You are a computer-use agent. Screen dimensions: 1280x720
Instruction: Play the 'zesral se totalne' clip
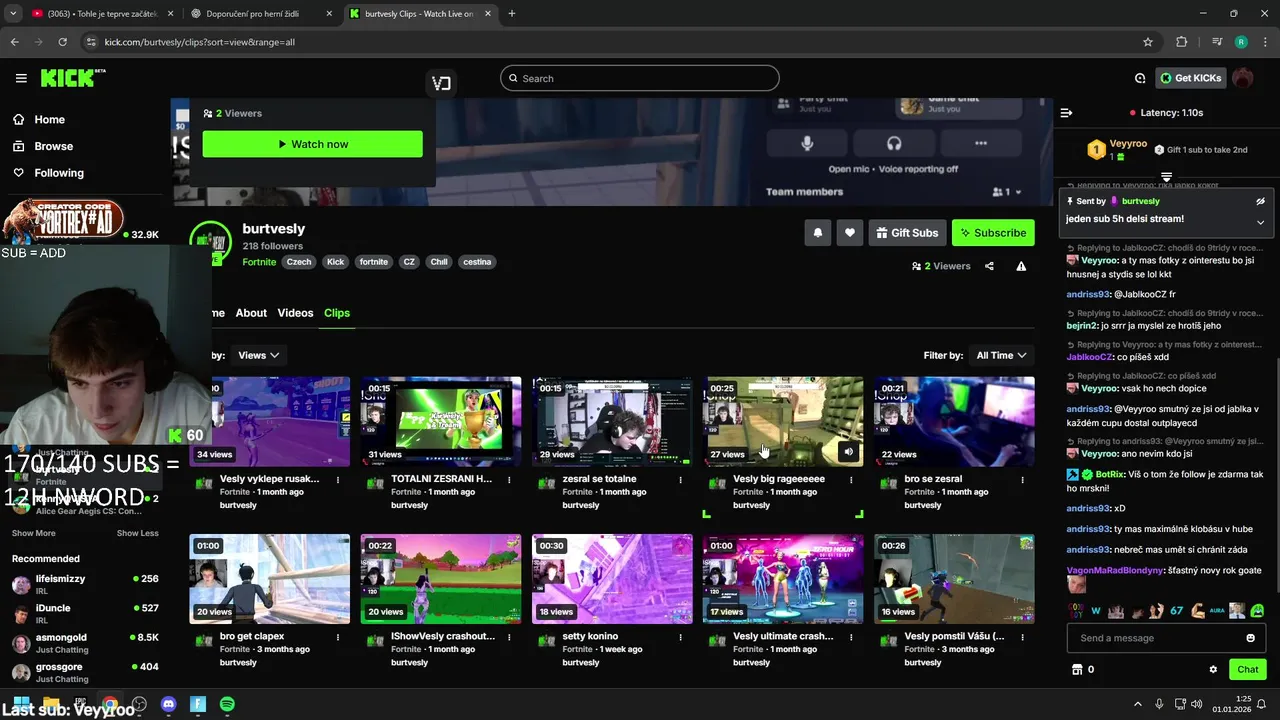pos(612,421)
